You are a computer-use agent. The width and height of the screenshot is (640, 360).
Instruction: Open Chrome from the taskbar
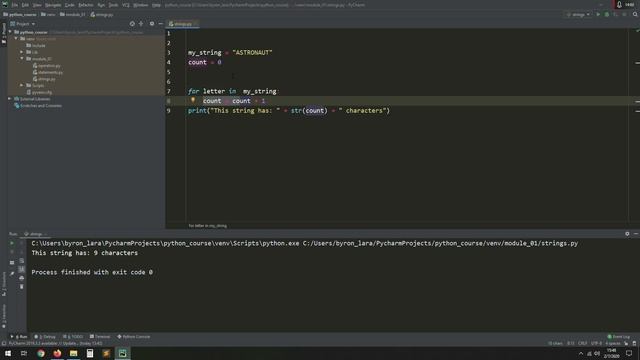[41, 353]
